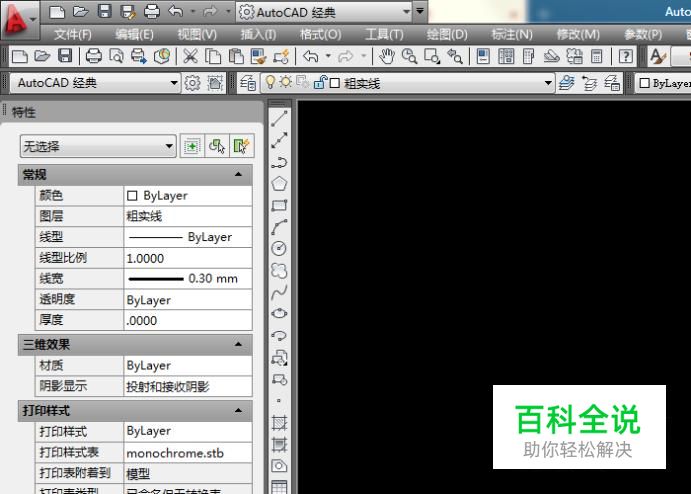Click the Workspace Settings gear icon
Image resolution: width=691 pixels, height=494 pixels.
192,83
